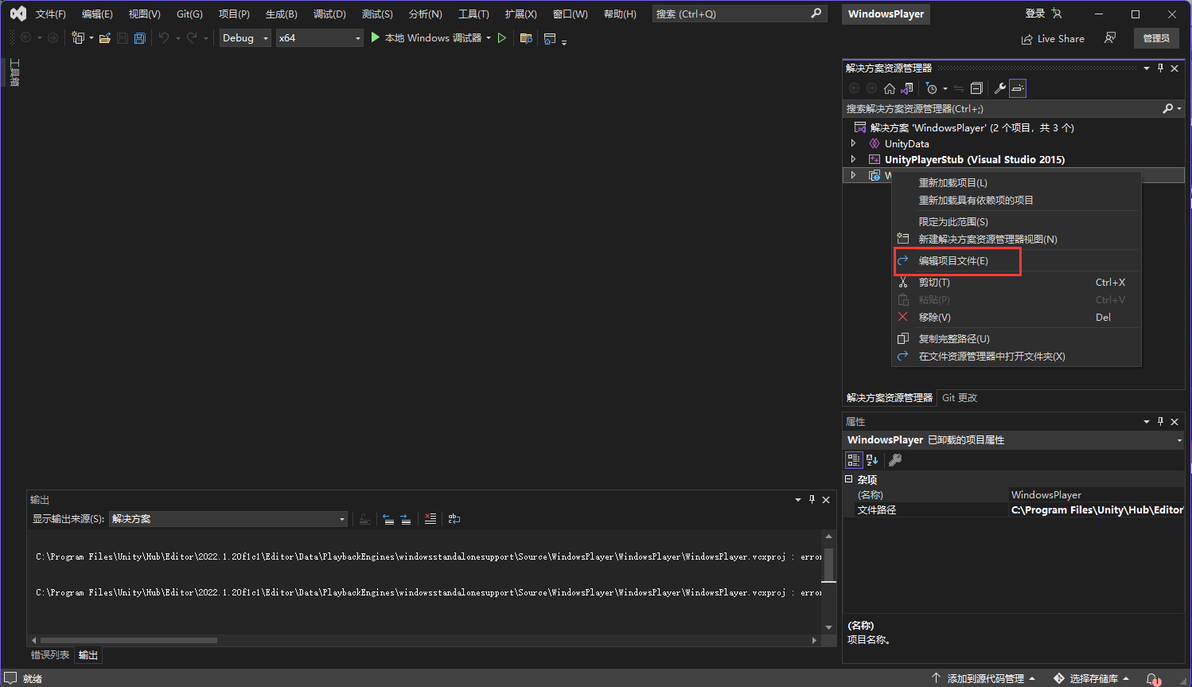Viewport: 1192px width, 687px height.
Task: Expand the unloaded WindowsPlayer project node
Action: tap(853, 176)
